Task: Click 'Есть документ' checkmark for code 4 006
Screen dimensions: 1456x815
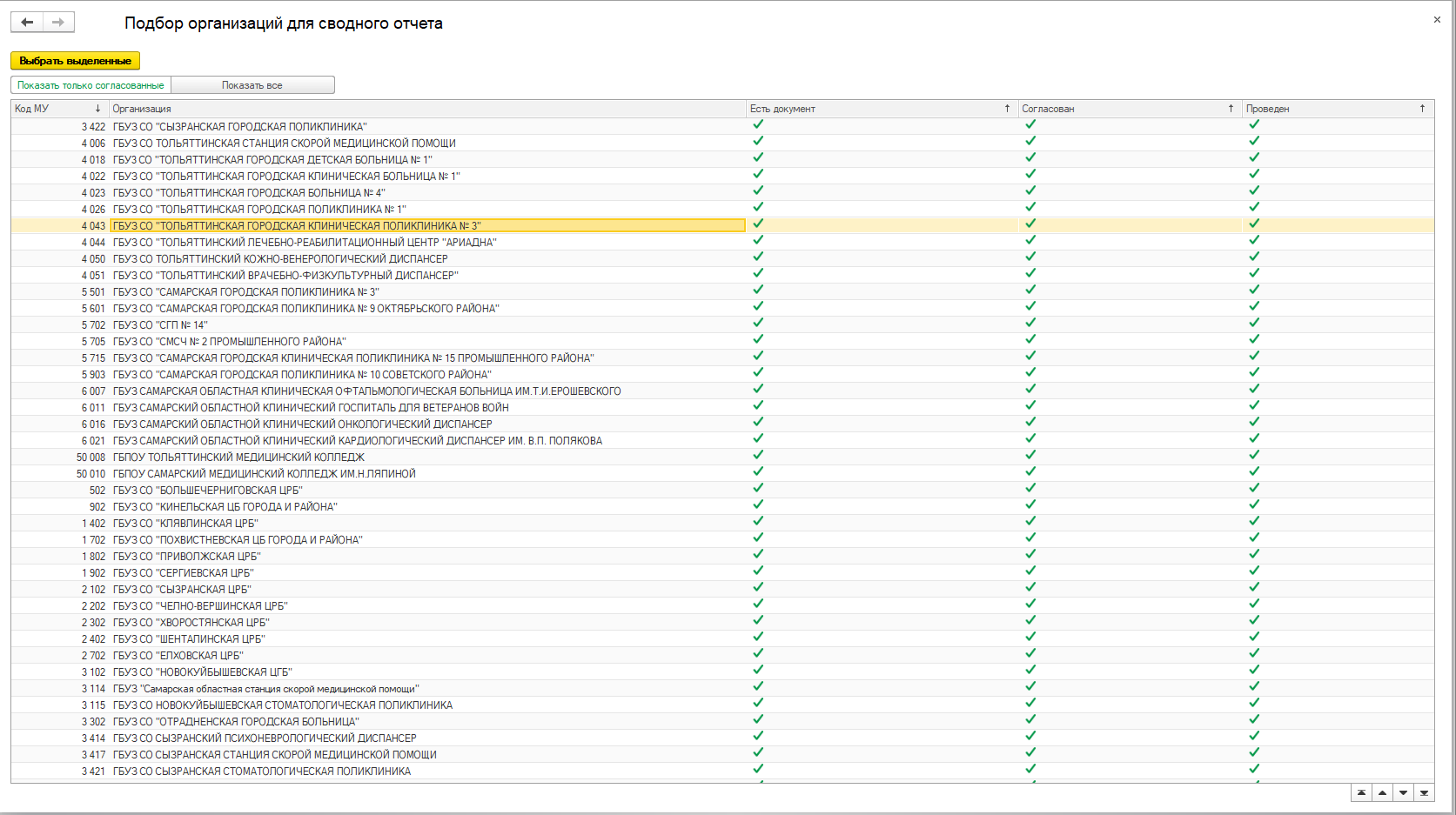Action: click(x=758, y=141)
